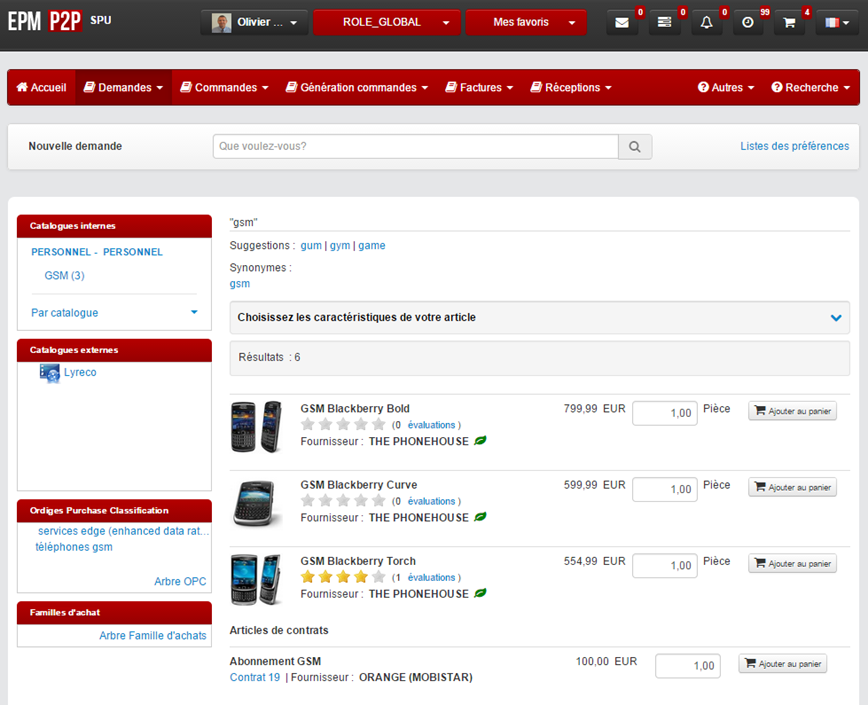Click the gym suggestion link

point(340,245)
